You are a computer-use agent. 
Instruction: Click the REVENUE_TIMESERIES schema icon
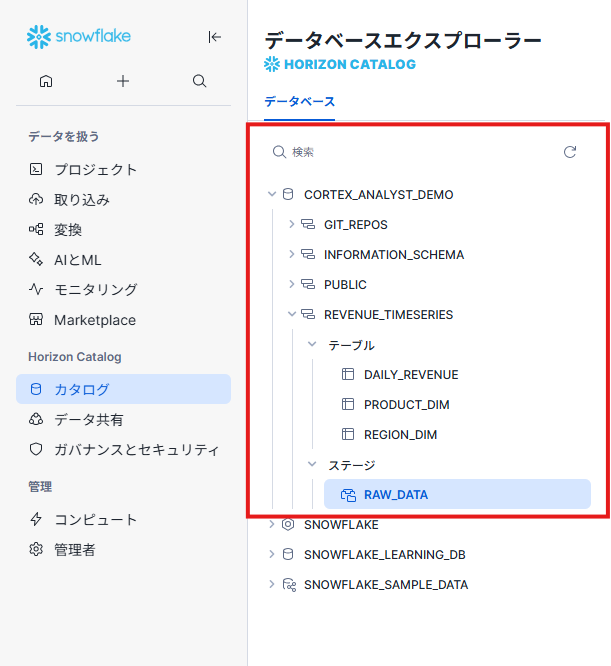308,314
